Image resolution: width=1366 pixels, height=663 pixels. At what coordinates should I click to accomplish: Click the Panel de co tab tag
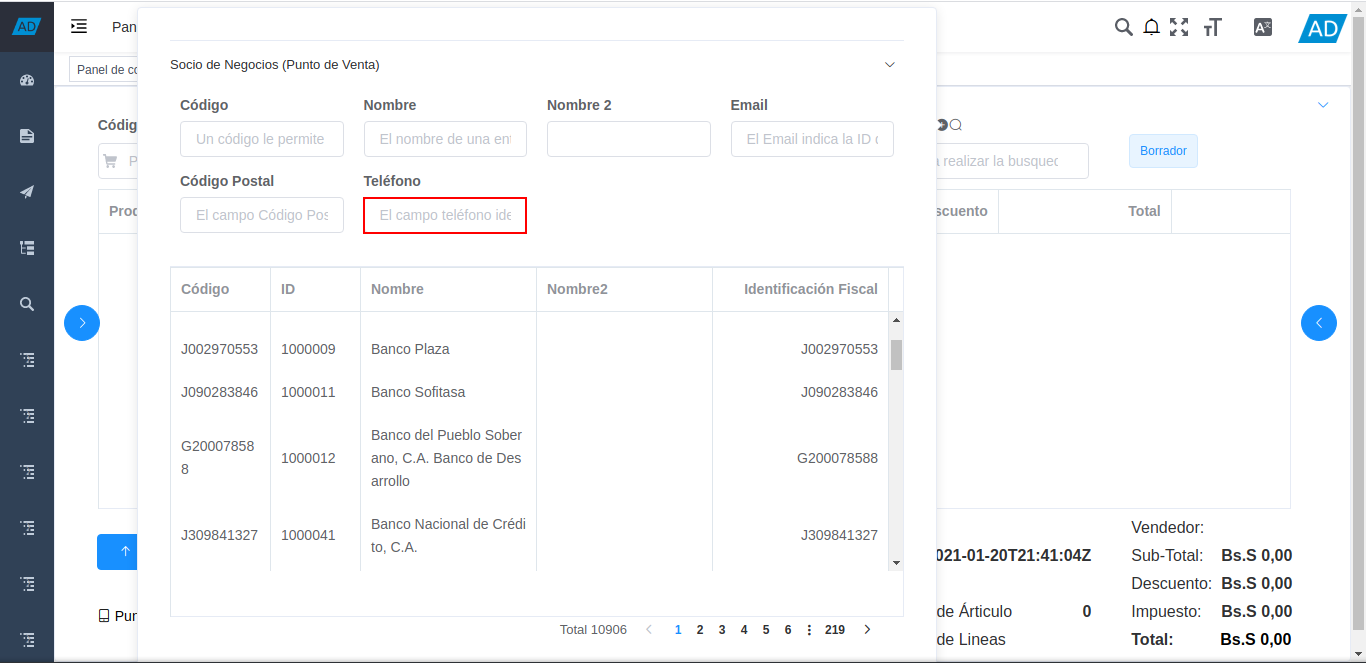104,69
